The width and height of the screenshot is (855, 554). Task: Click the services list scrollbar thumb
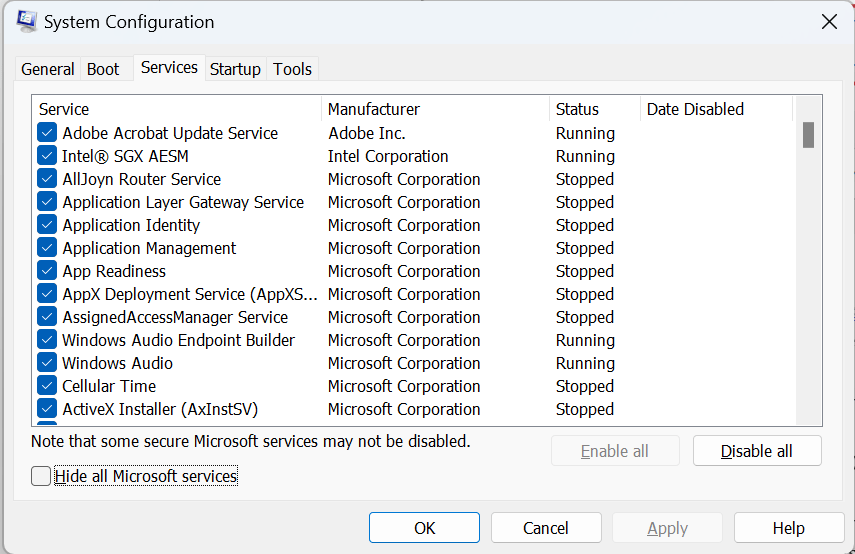(809, 135)
